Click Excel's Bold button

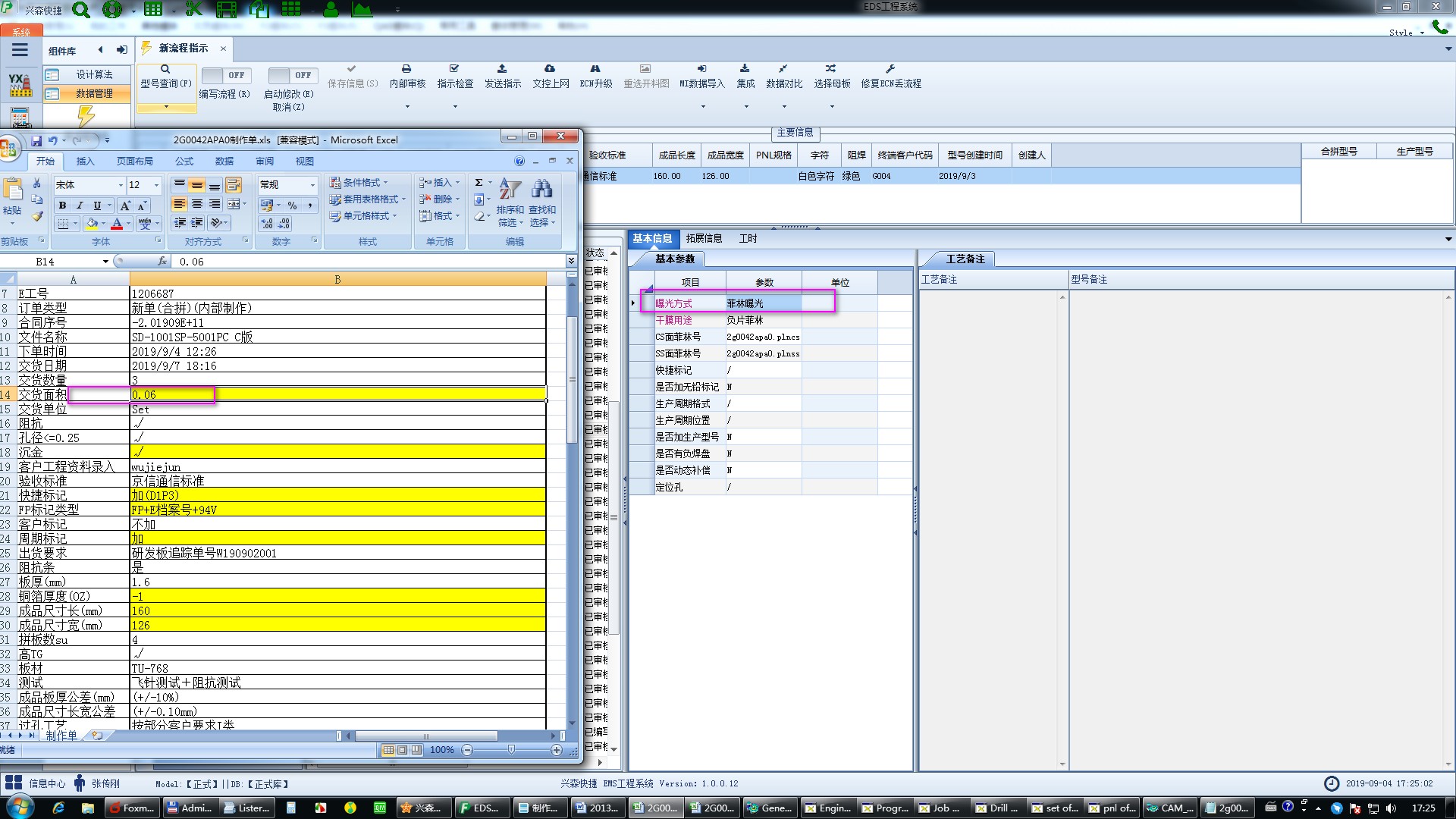[62, 206]
